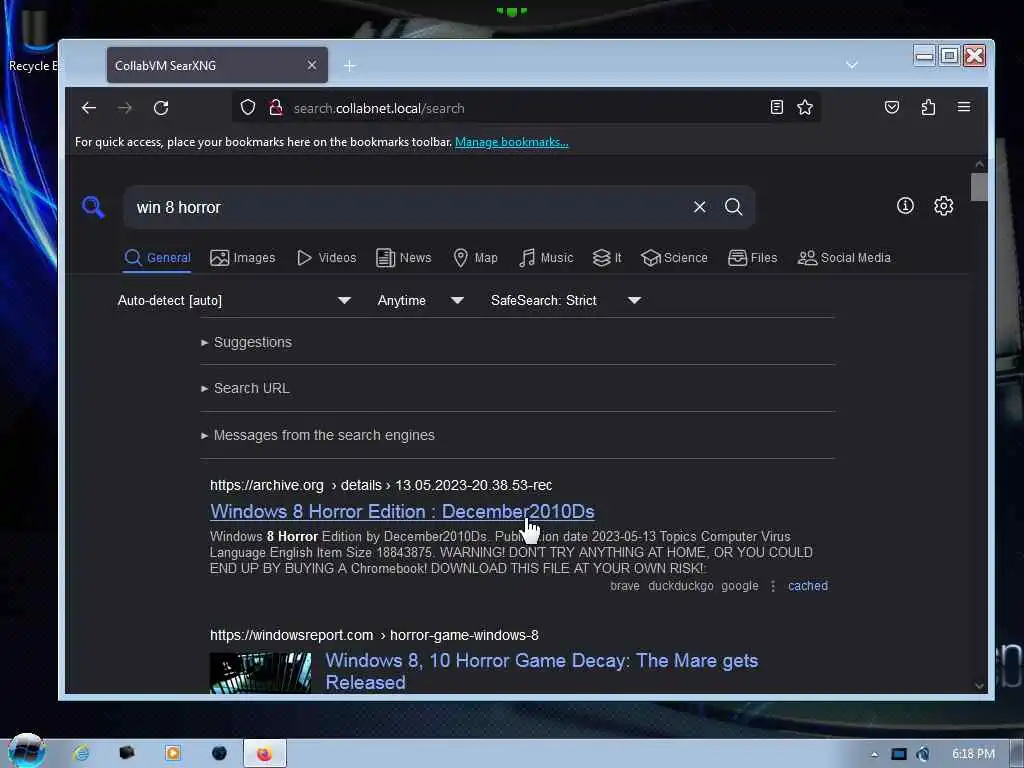Reload the page with the refresh icon
1024x768 pixels.
click(161, 108)
